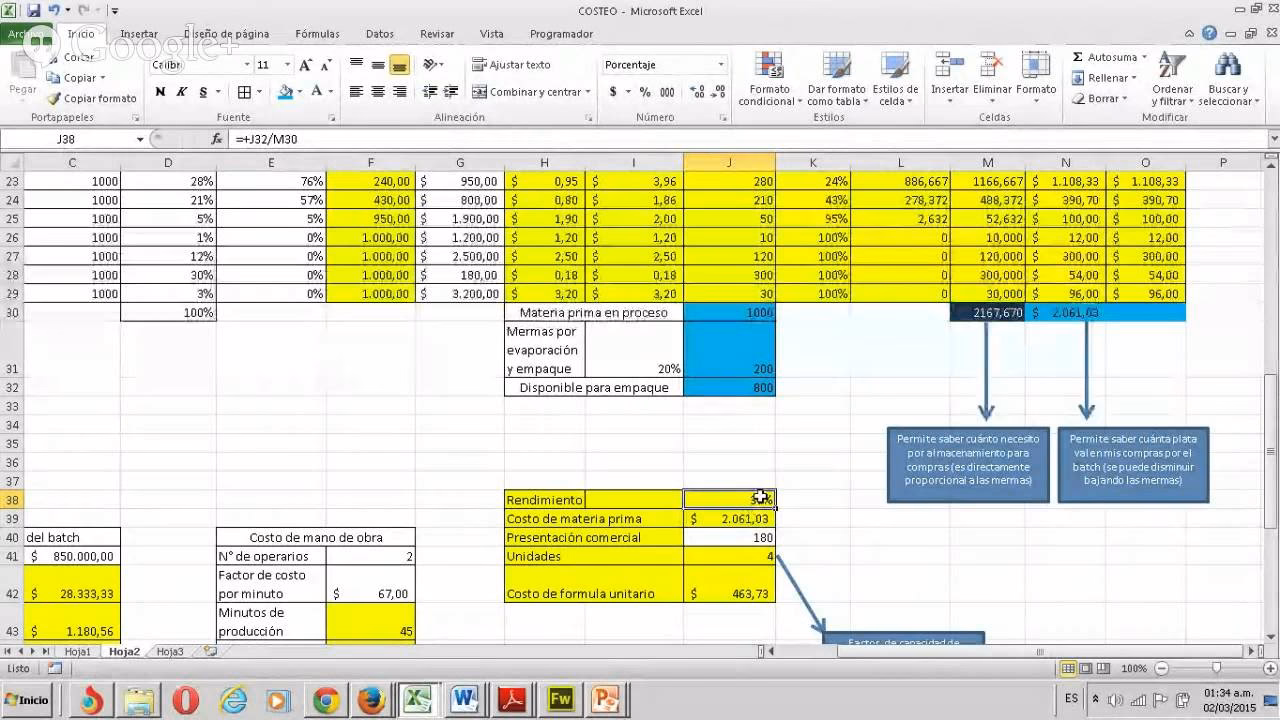Toggle italic (K) formatting
1280x720 pixels.
pyautogui.click(x=182, y=92)
